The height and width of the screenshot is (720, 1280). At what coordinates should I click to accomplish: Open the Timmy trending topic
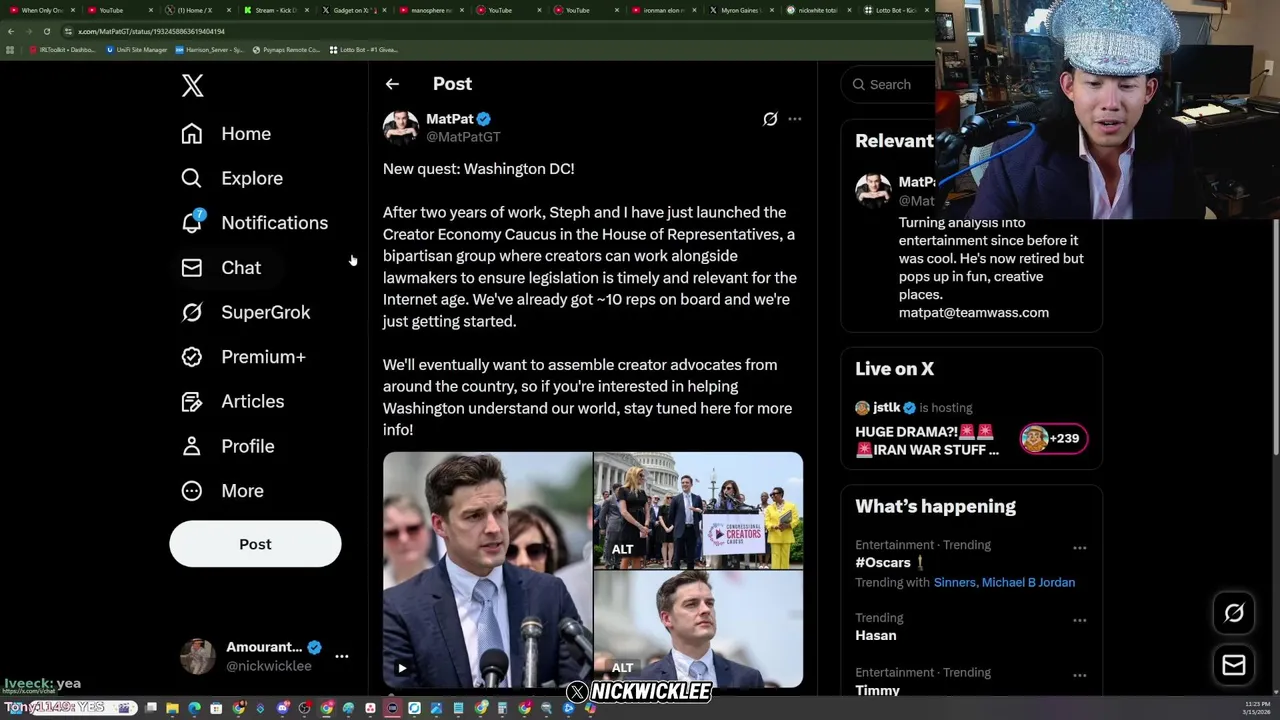coord(877,690)
